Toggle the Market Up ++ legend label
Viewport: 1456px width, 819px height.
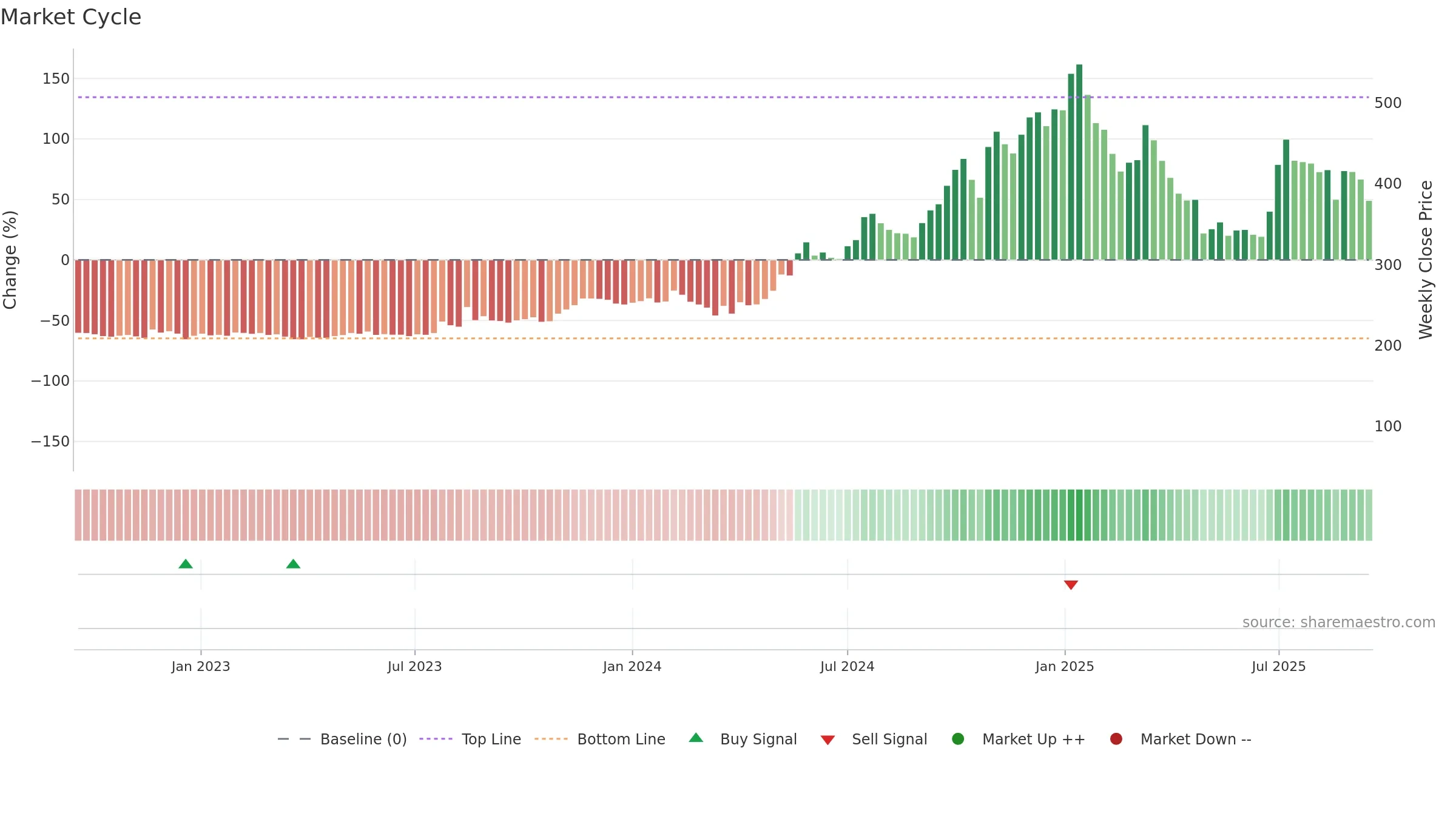tap(1034, 740)
